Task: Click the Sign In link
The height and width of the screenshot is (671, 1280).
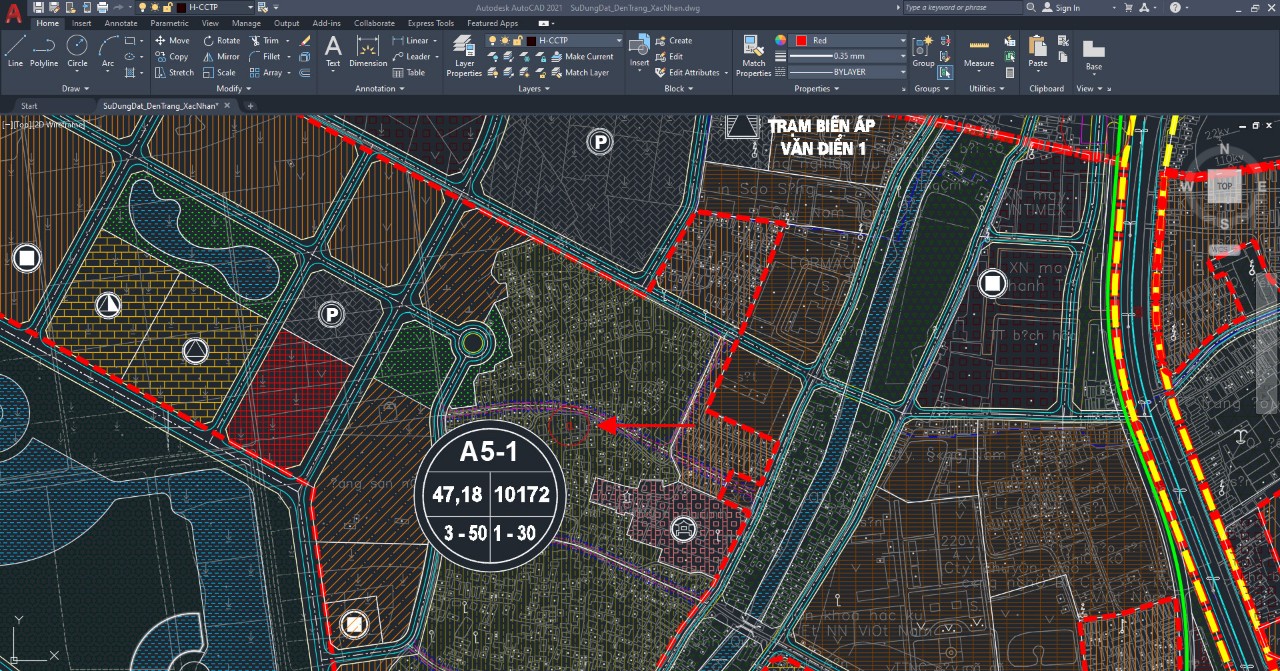Action: [x=1067, y=8]
